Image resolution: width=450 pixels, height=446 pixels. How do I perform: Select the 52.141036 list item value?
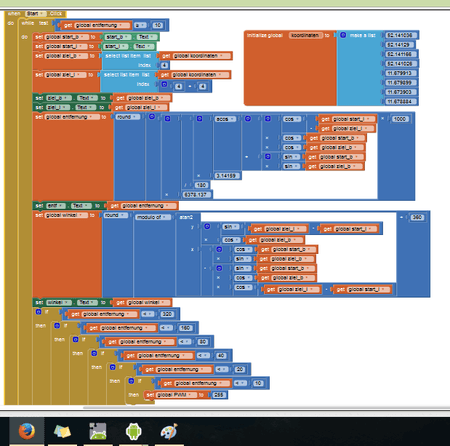399,35
